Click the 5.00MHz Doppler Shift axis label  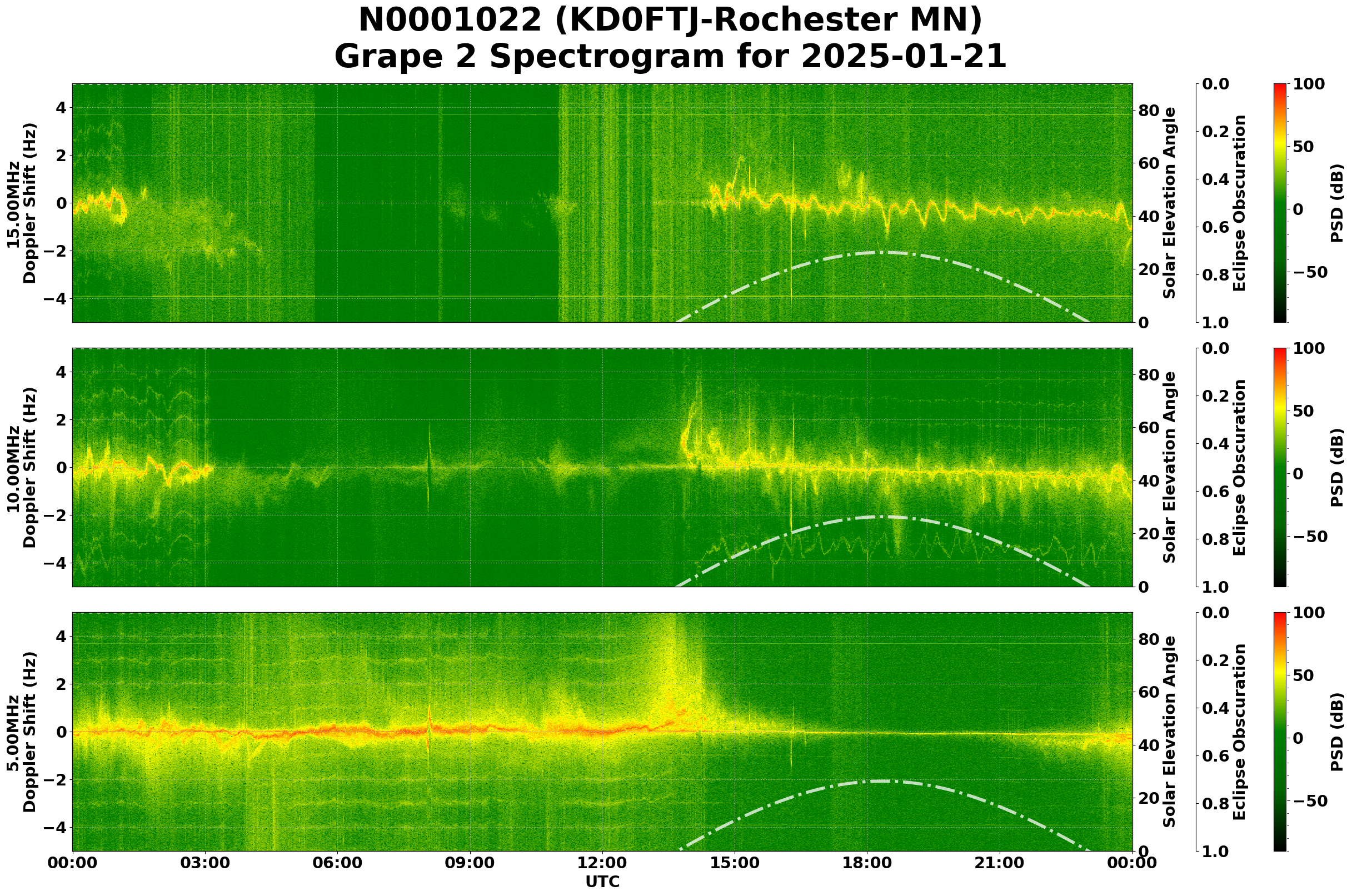(x=22, y=732)
